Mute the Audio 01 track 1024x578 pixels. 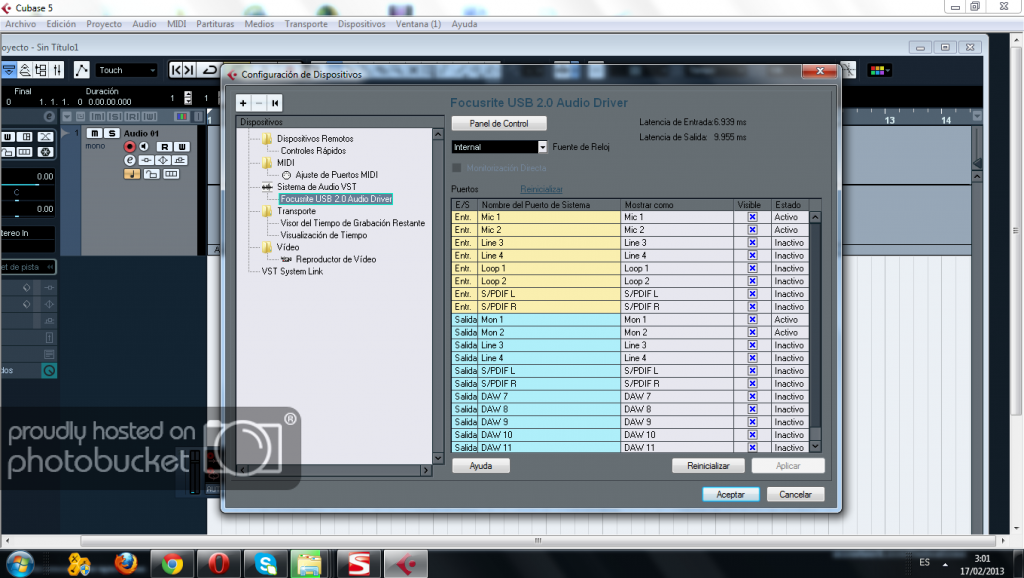click(x=95, y=133)
